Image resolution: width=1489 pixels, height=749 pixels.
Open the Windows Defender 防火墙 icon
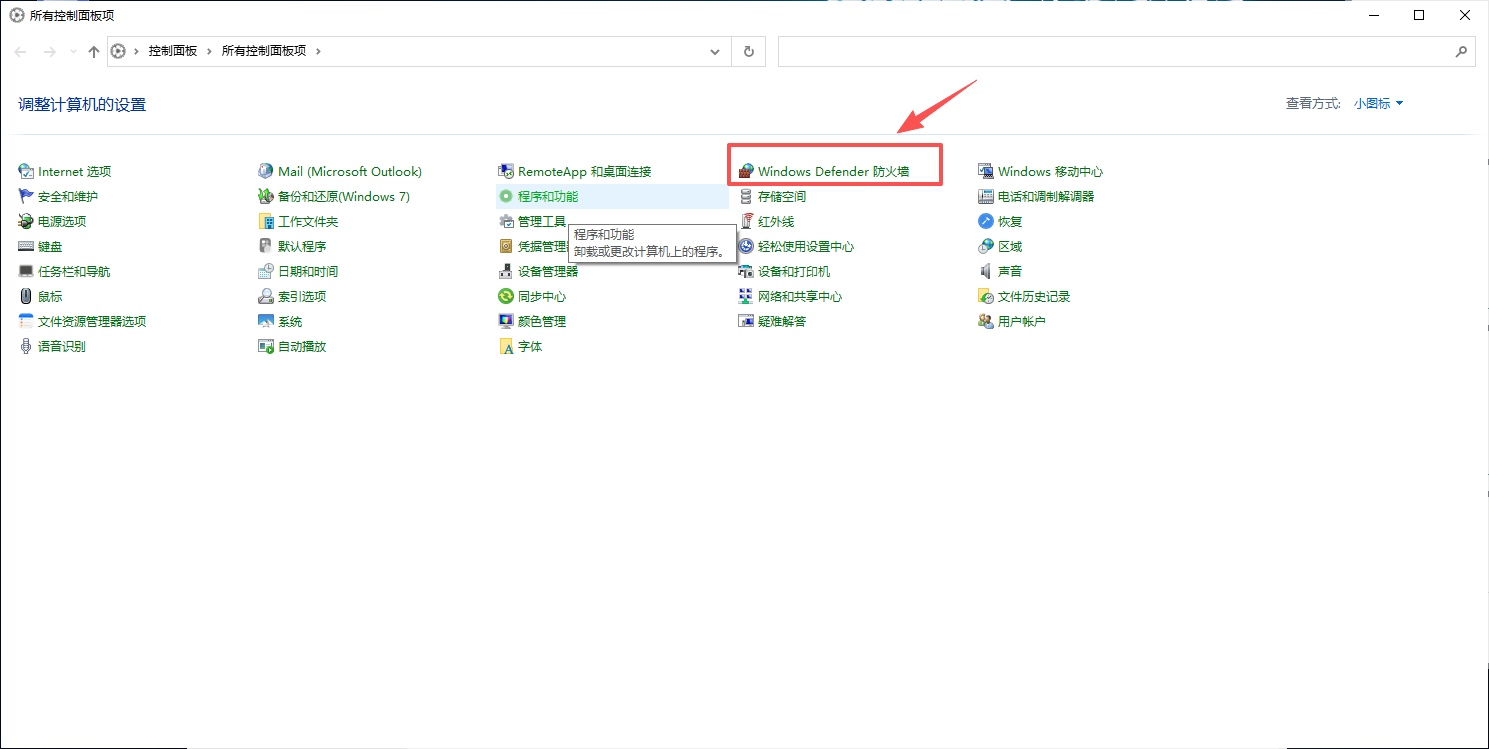(745, 171)
